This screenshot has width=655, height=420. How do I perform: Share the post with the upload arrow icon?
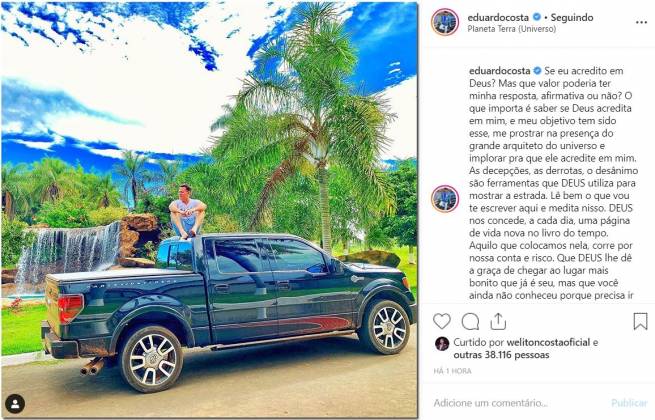pyautogui.click(x=498, y=321)
